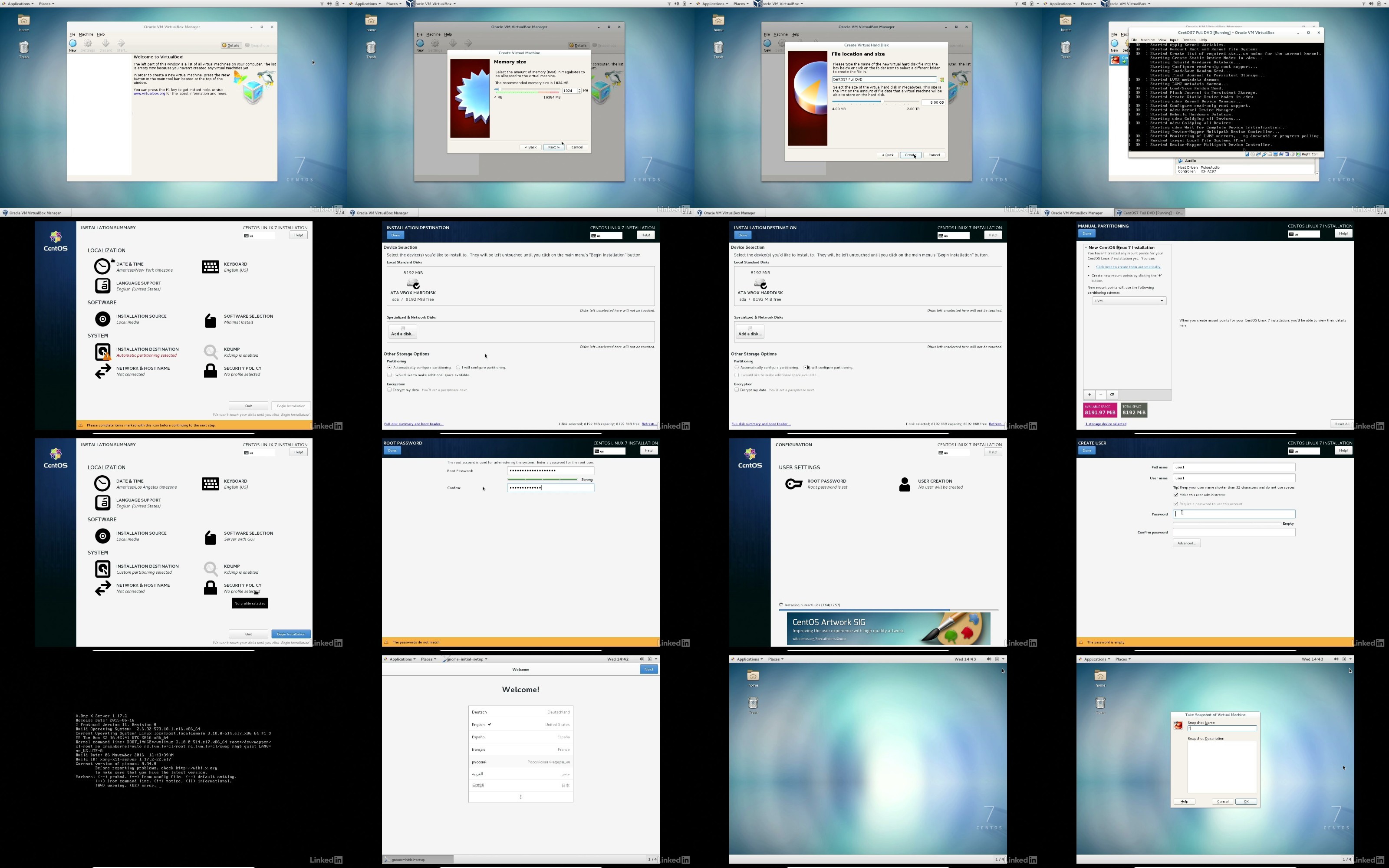
Task: Tick 'Encrypt my data' on the automatic-partitioning destination screen
Action: tap(389, 390)
